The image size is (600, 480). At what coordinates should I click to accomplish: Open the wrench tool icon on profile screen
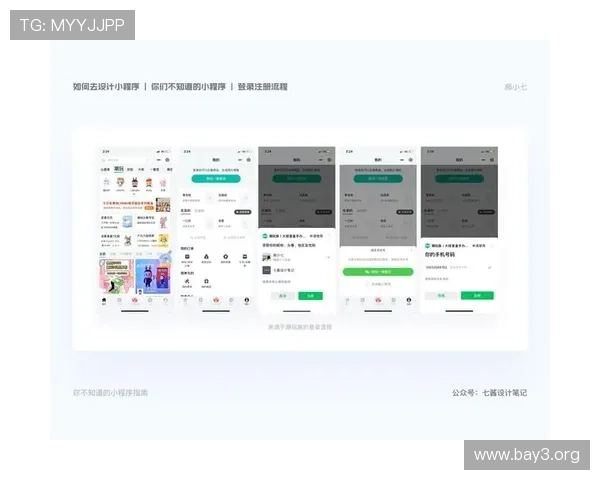pos(187,281)
